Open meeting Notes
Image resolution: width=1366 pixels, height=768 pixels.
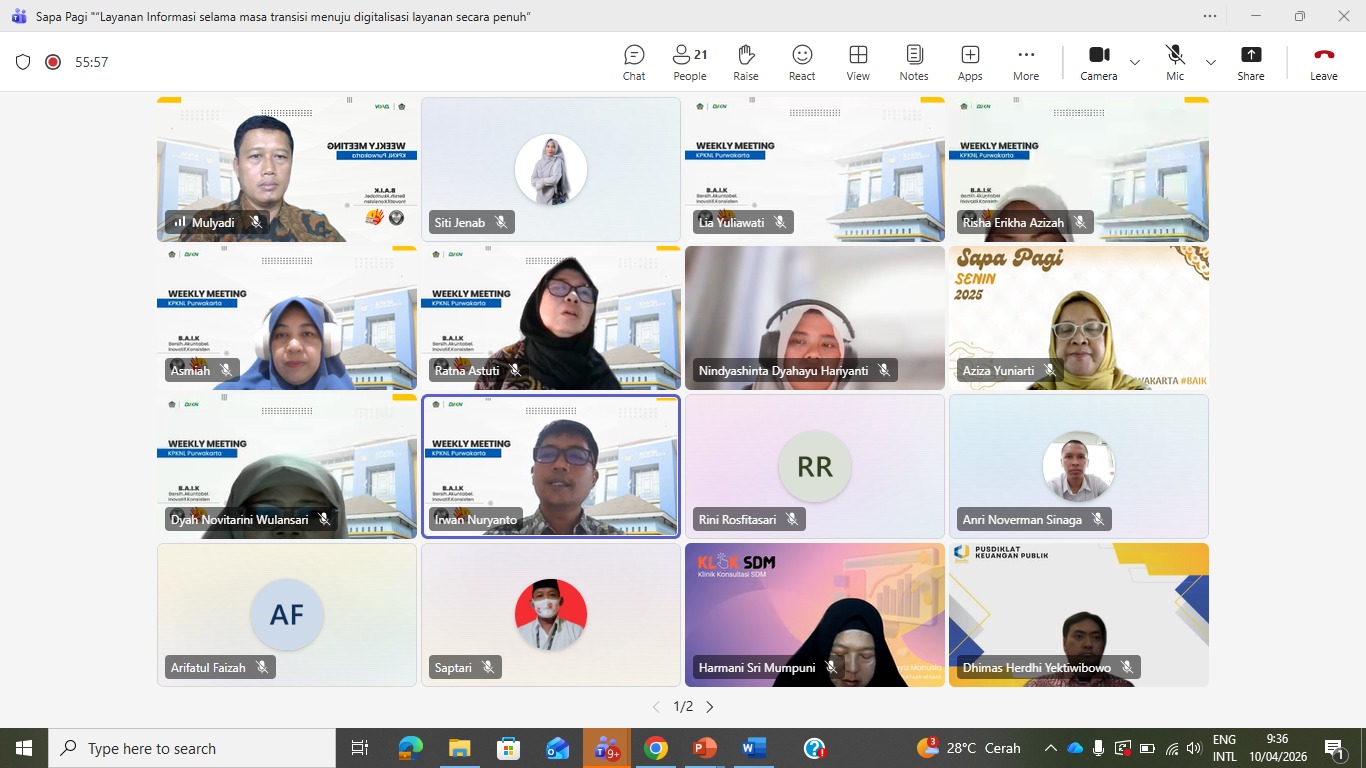click(914, 62)
